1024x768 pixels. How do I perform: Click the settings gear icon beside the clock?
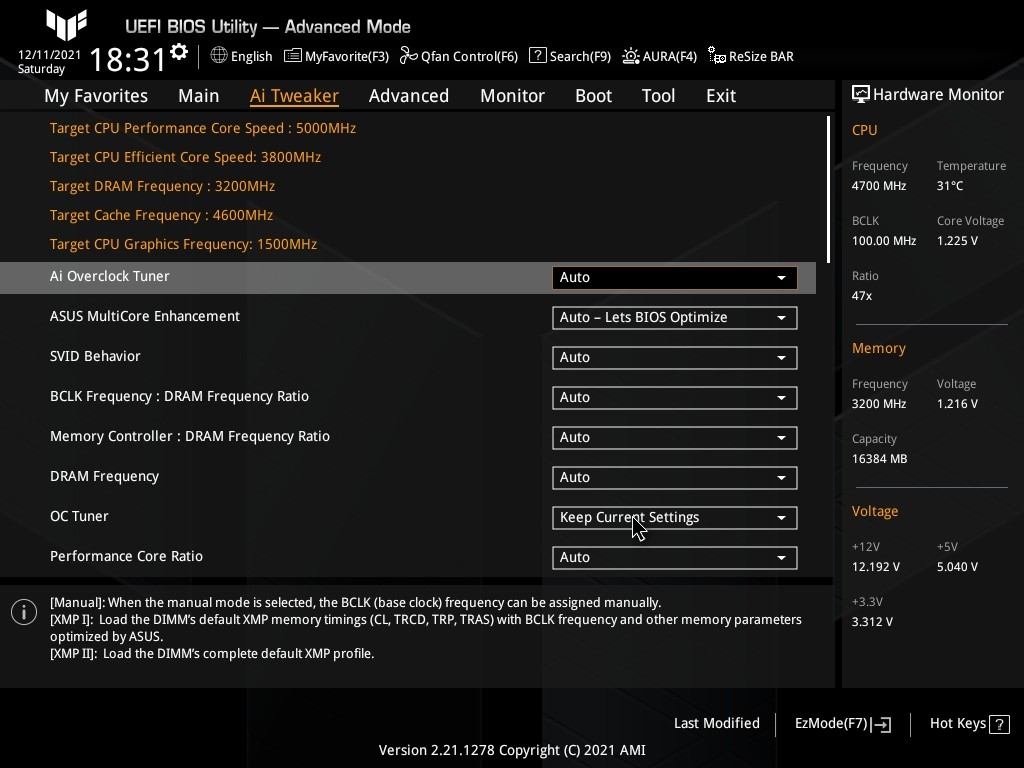click(179, 52)
